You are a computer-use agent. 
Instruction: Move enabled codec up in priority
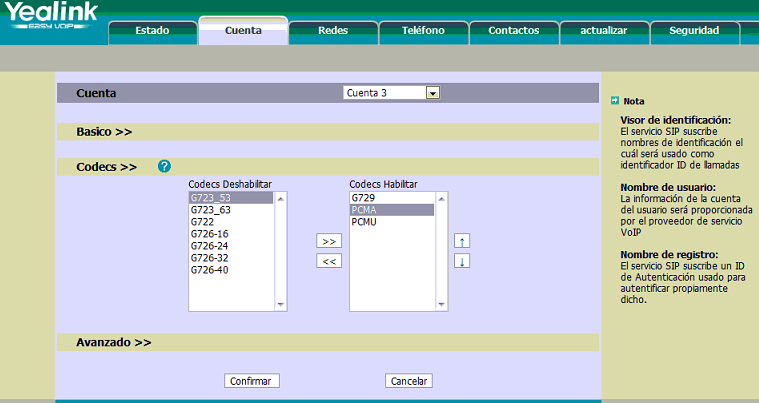tap(461, 241)
